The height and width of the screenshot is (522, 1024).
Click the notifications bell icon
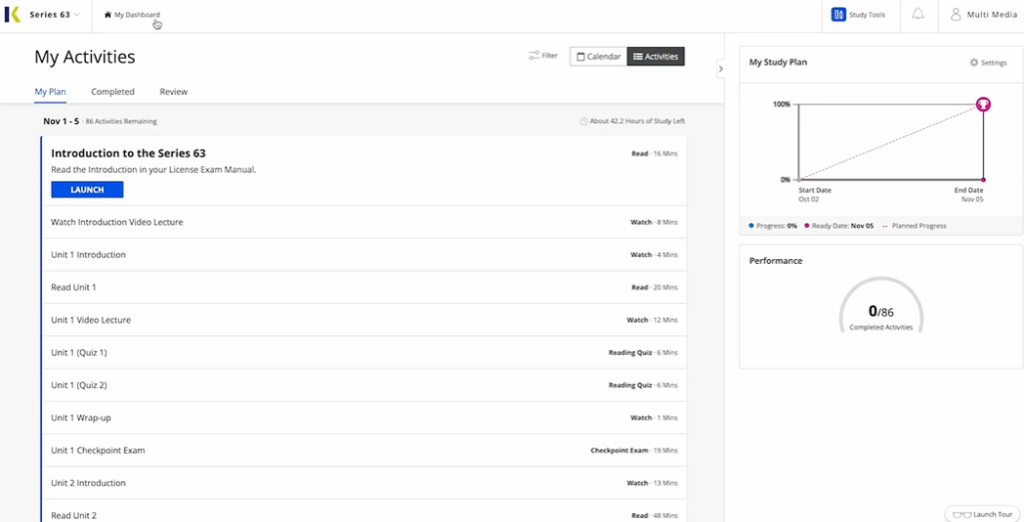[x=918, y=14]
